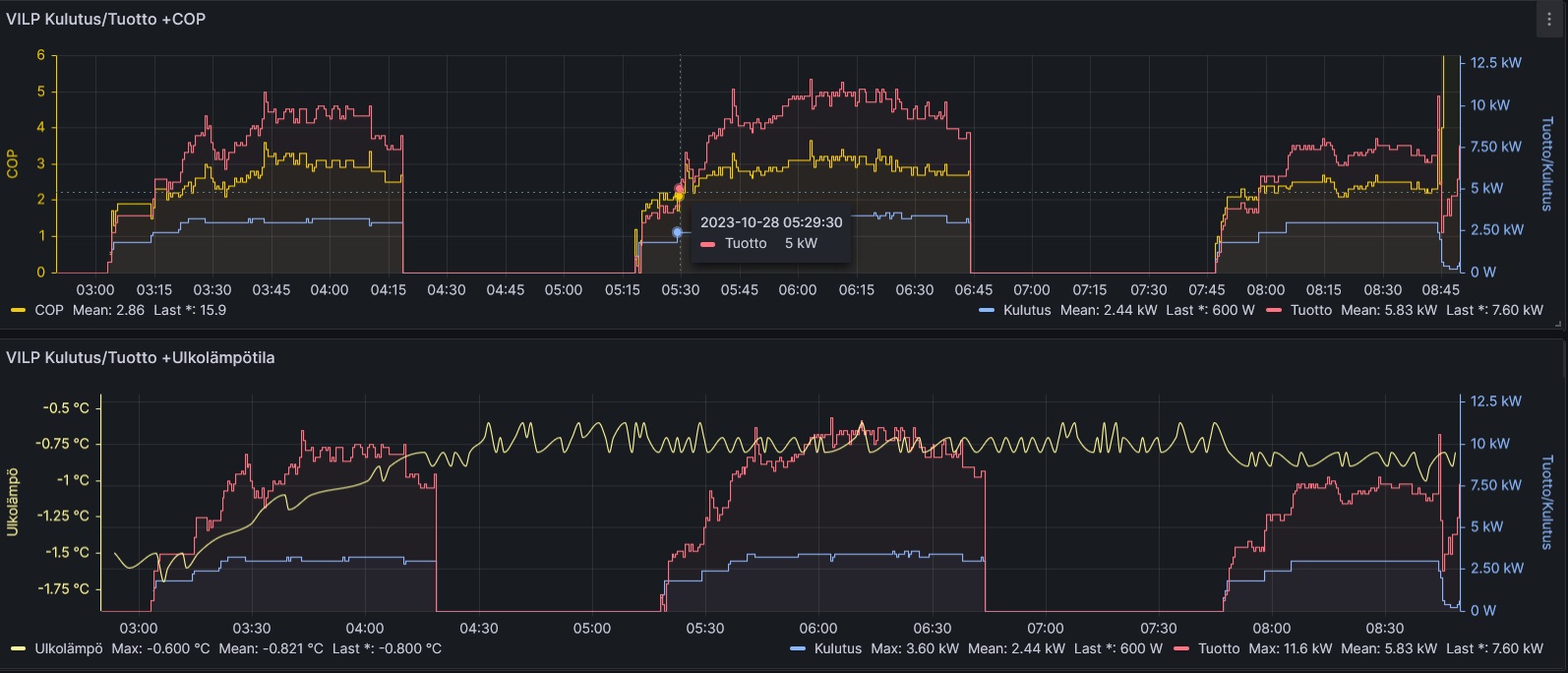Image resolution: width=1568 pixels, height=673 pixels.
Task: Toggle the Tuotto series in the COP panel legend
Action: 1310,310
